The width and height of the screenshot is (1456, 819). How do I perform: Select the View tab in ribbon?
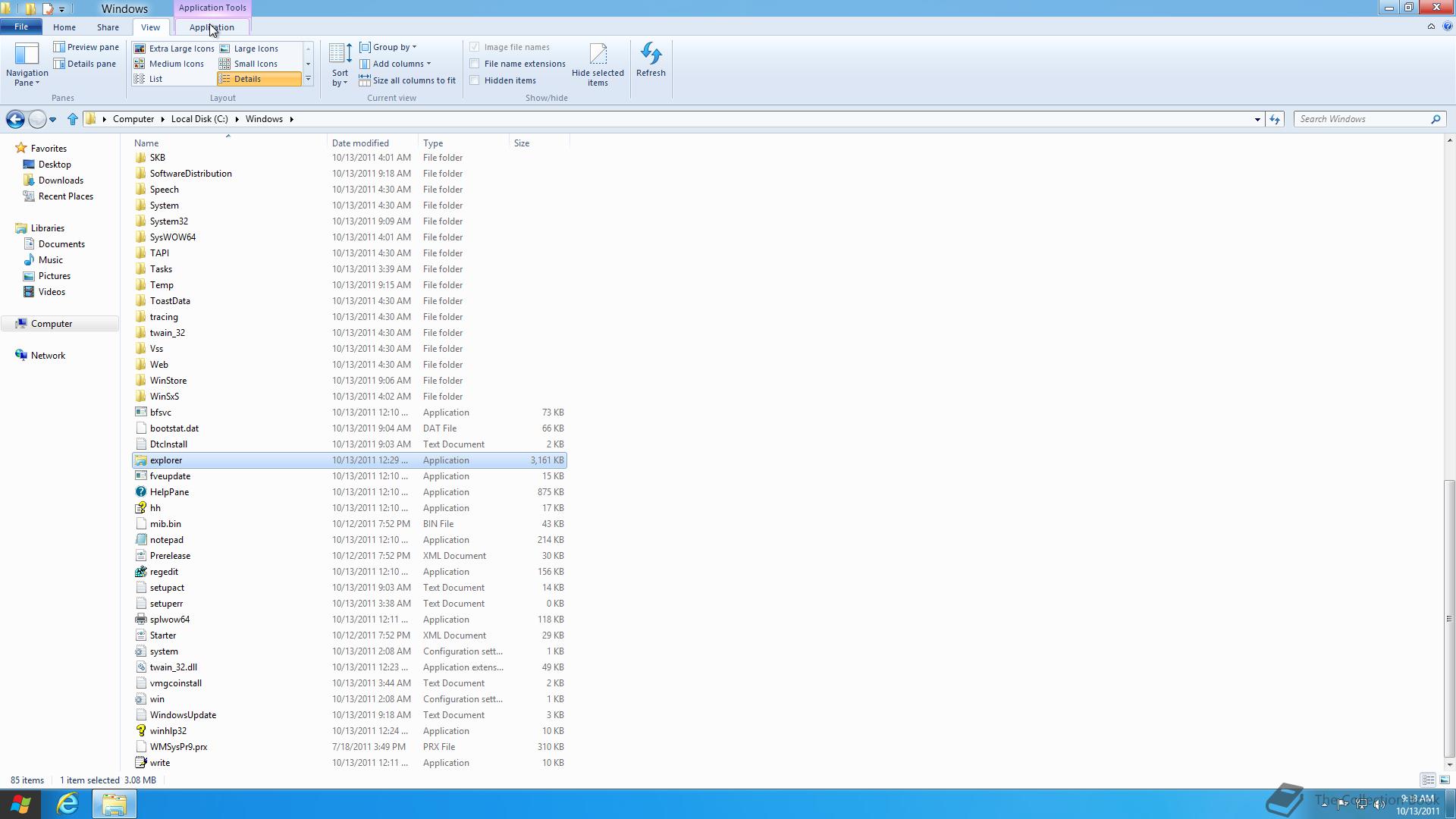[150, 27]
